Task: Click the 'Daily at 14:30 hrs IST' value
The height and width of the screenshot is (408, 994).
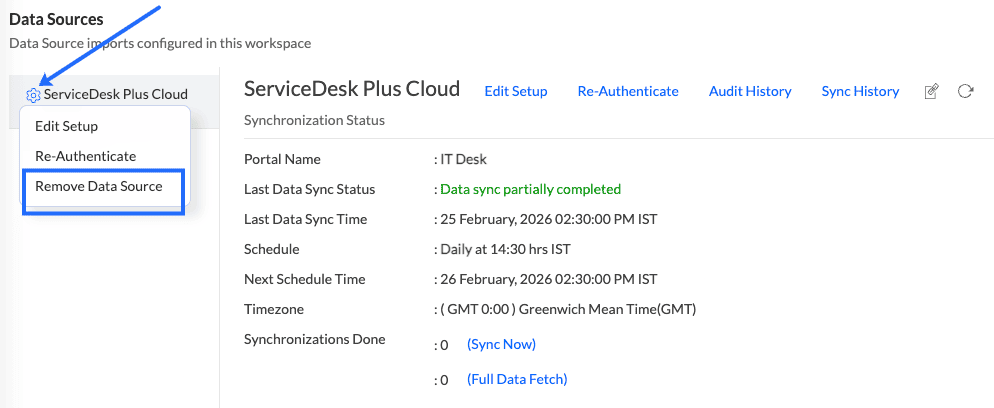Action: click(x=505, y=249)
